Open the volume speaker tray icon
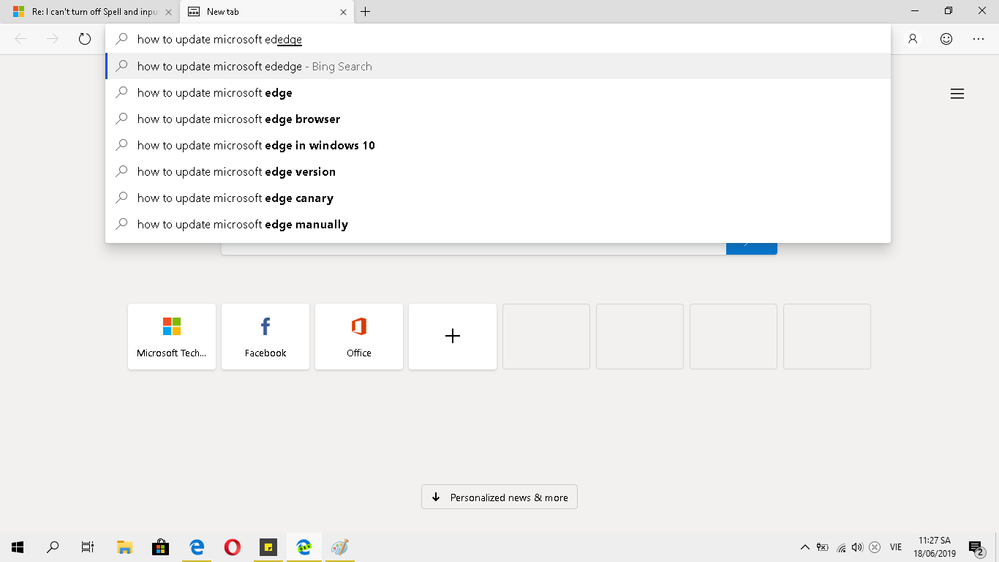Image resolution: width=999 pixels, height=562 pixels. click(x=858, y=547)
